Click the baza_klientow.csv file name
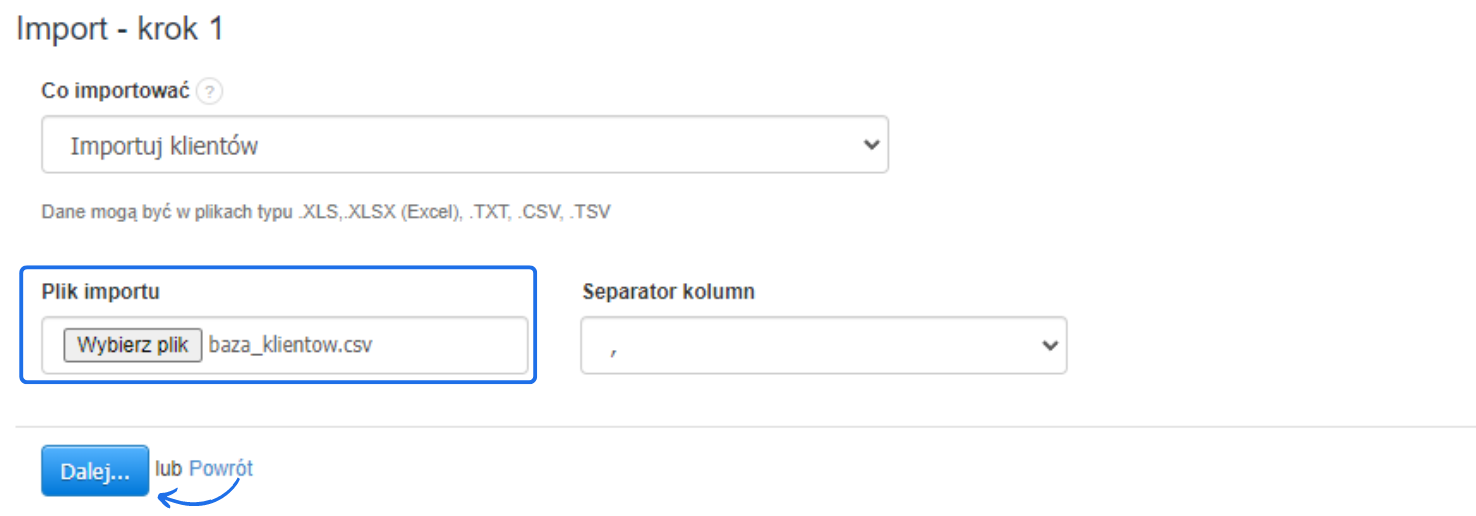The height and width of the screenshot is (516, 1476). (x=290, y=345)
